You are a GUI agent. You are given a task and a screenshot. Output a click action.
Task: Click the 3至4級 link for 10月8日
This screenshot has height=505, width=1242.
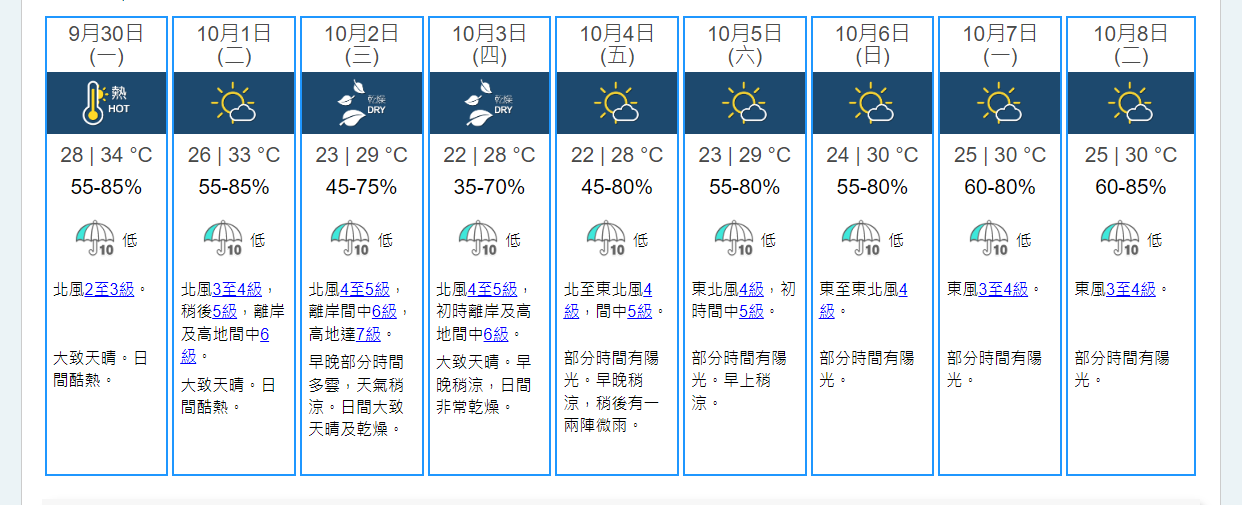[1131, 289]
